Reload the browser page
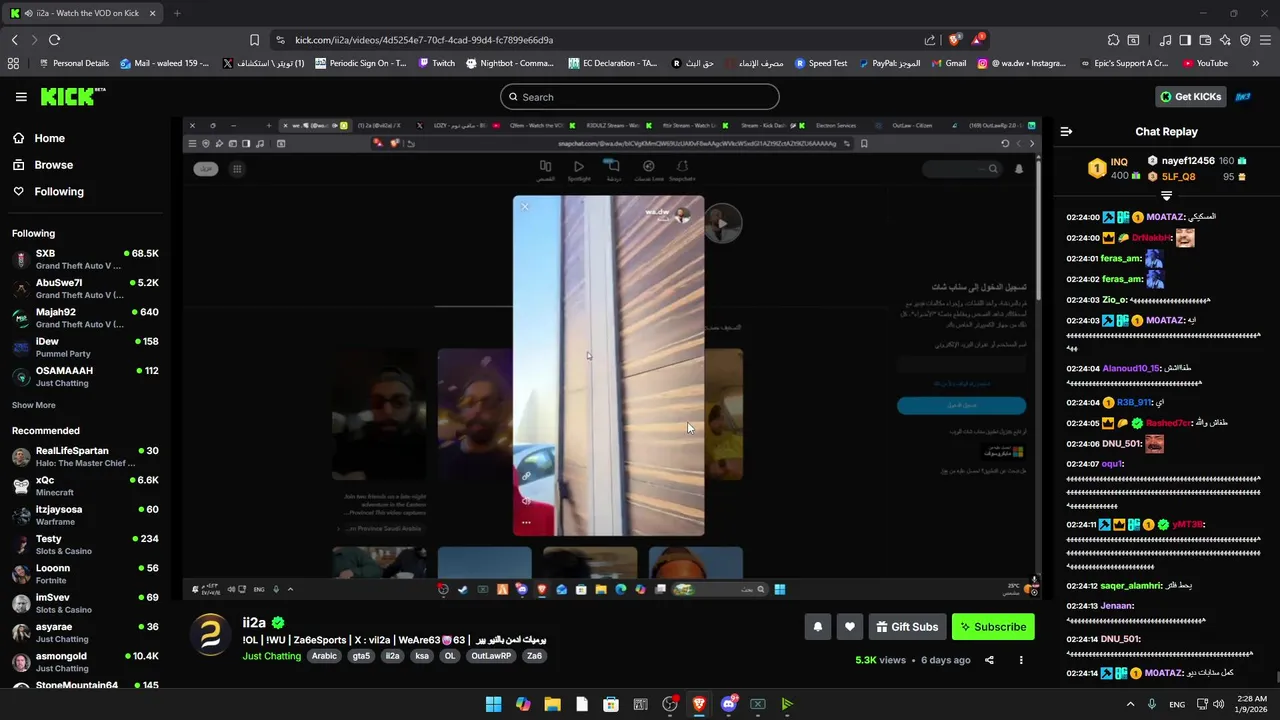The width and height of the screenshot is (1280, 720). tap(54, 40)
